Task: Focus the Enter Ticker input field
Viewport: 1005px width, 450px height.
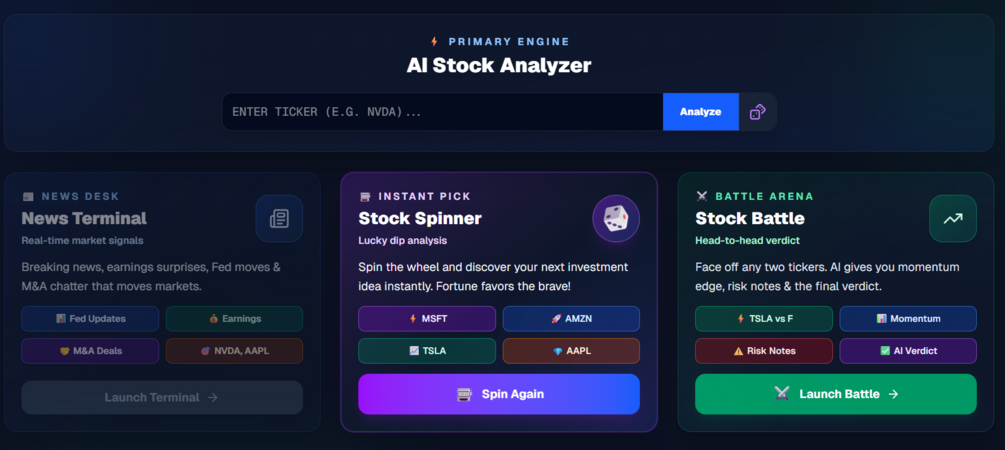Action: (x=442, y=112)
